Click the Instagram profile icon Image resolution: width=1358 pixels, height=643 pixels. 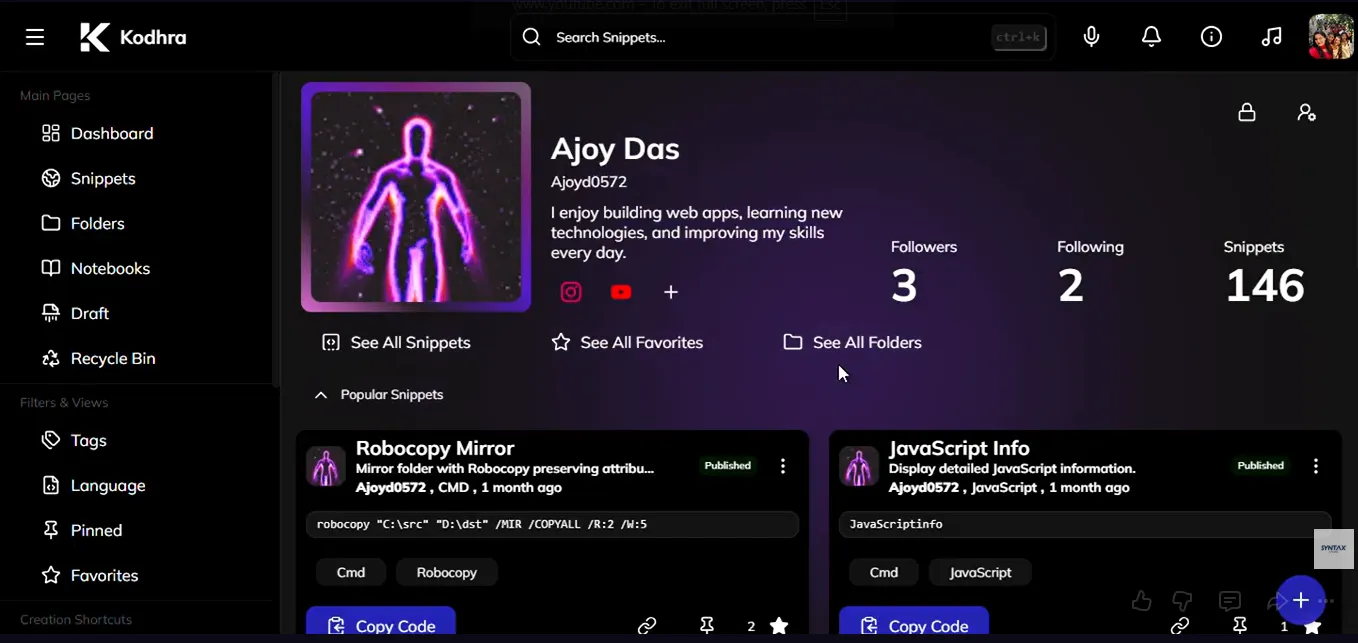click(x=571, y=292)
